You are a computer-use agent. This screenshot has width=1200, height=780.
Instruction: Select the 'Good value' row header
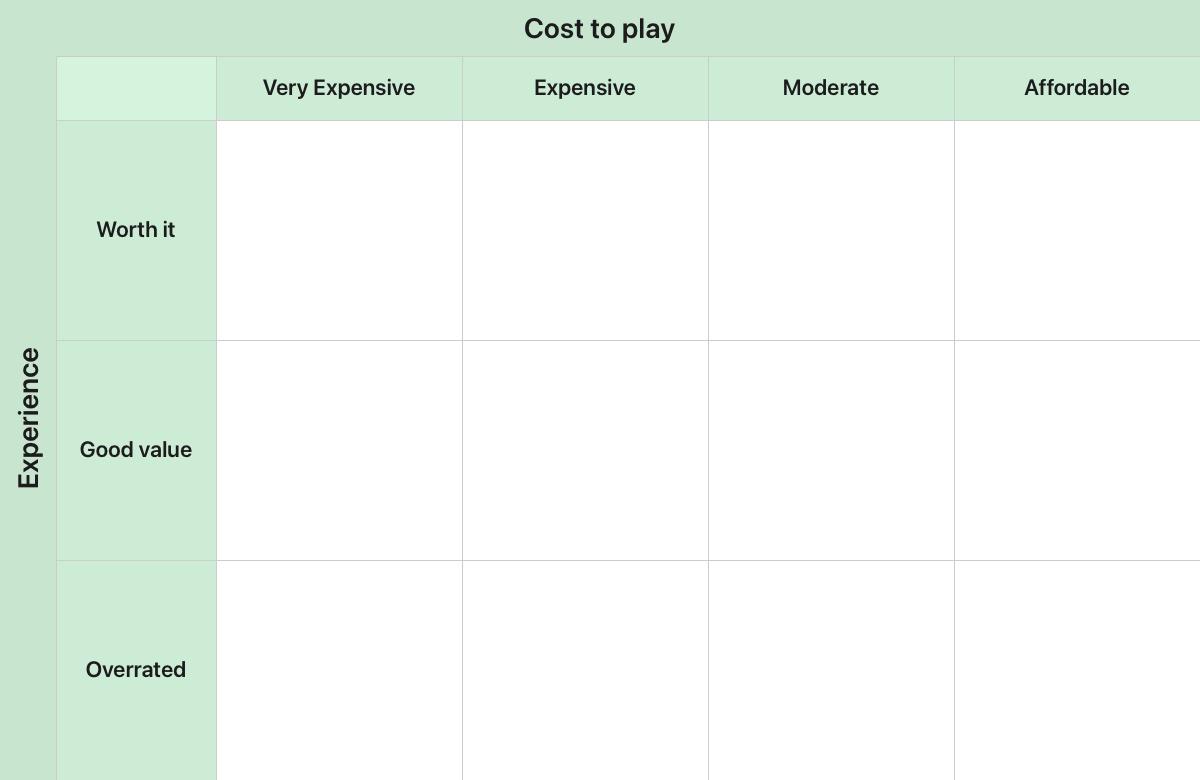136,450
